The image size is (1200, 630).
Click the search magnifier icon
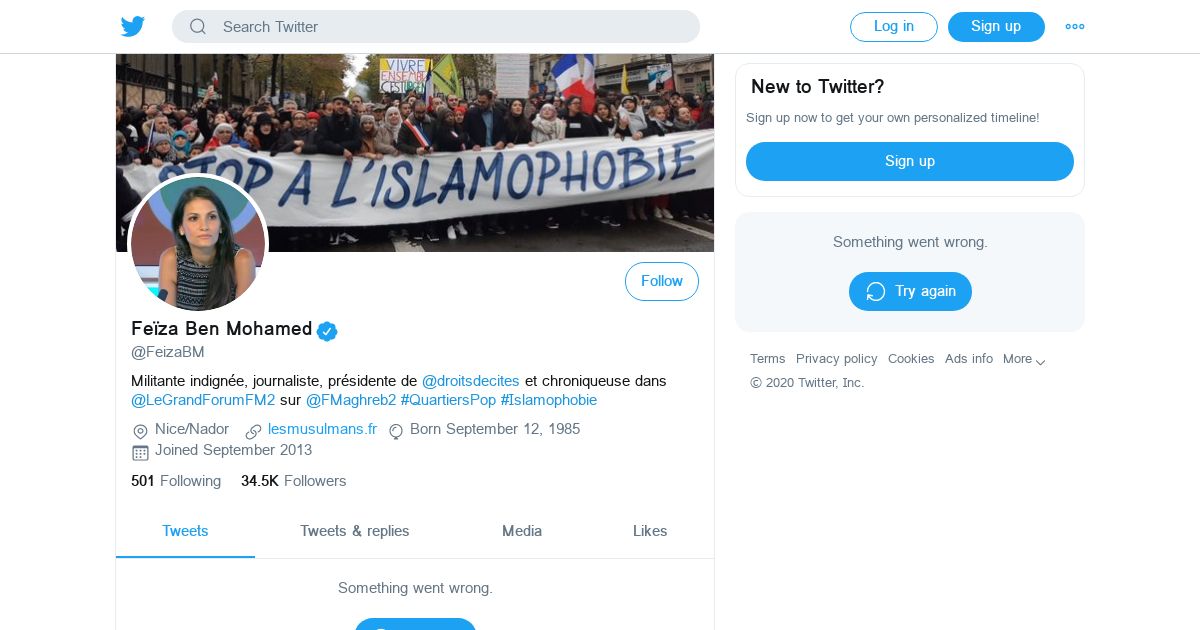click(x=198, y=27)
